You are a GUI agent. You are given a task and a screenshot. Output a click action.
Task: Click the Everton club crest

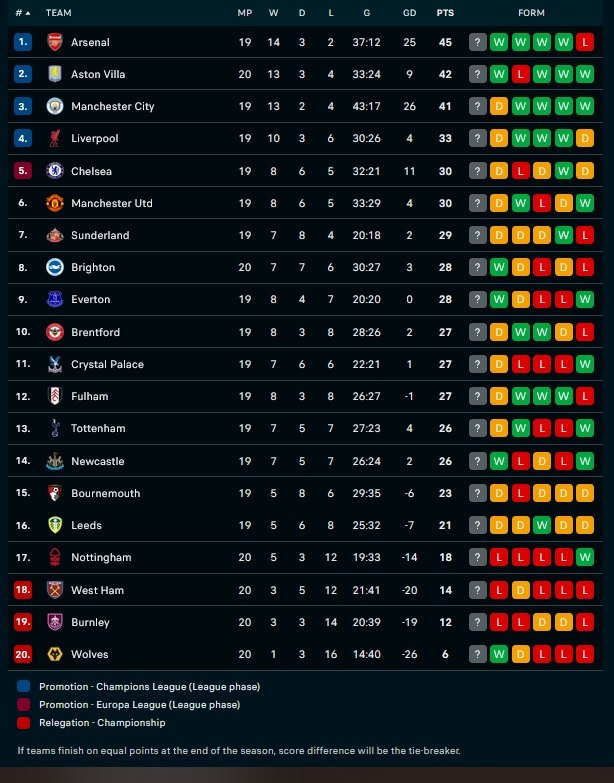[x=55, y=299]
